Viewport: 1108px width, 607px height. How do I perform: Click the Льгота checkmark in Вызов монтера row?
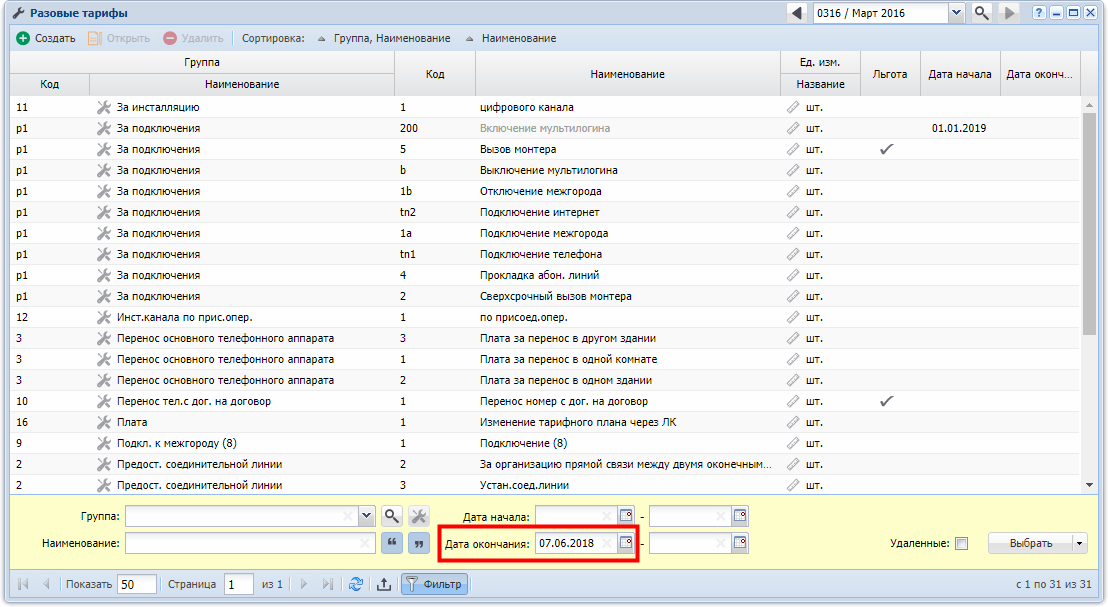point(886,149)
